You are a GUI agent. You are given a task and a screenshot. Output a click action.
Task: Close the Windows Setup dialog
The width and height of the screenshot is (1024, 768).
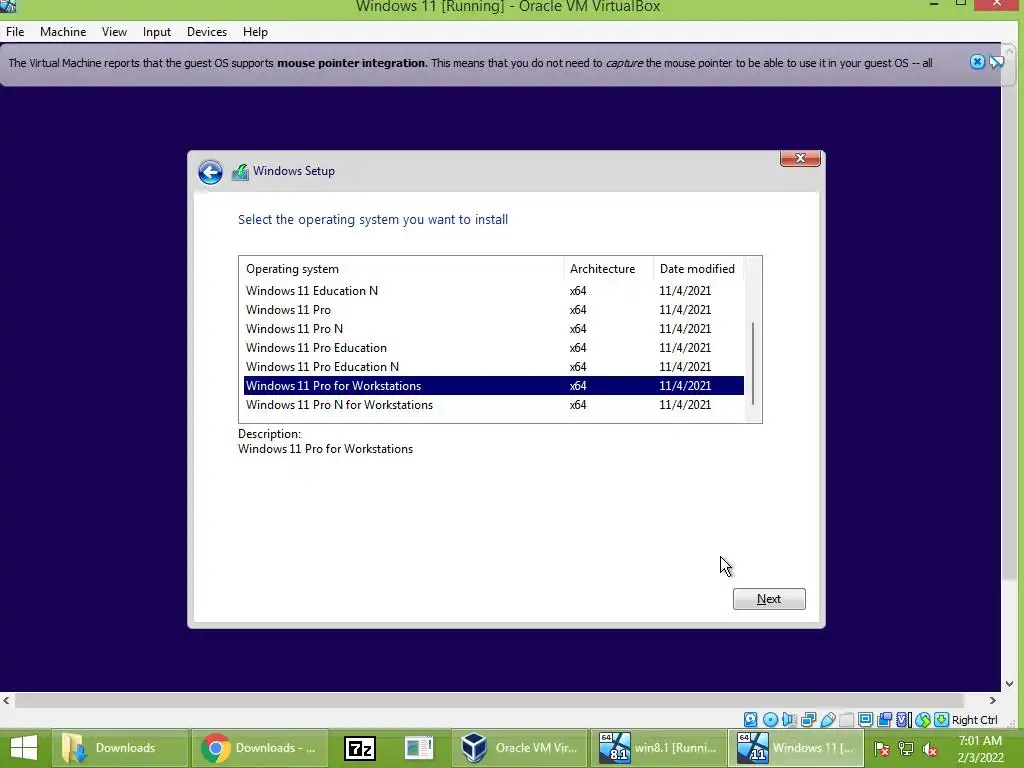point(800,158)
